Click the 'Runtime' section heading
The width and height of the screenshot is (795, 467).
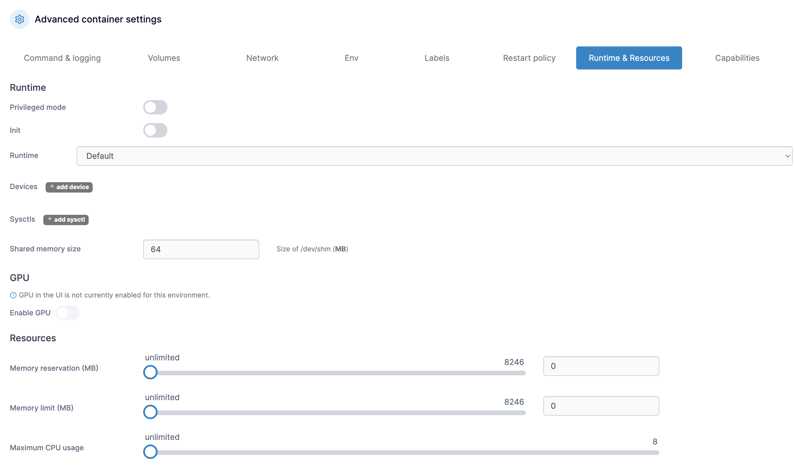[28, 88]
